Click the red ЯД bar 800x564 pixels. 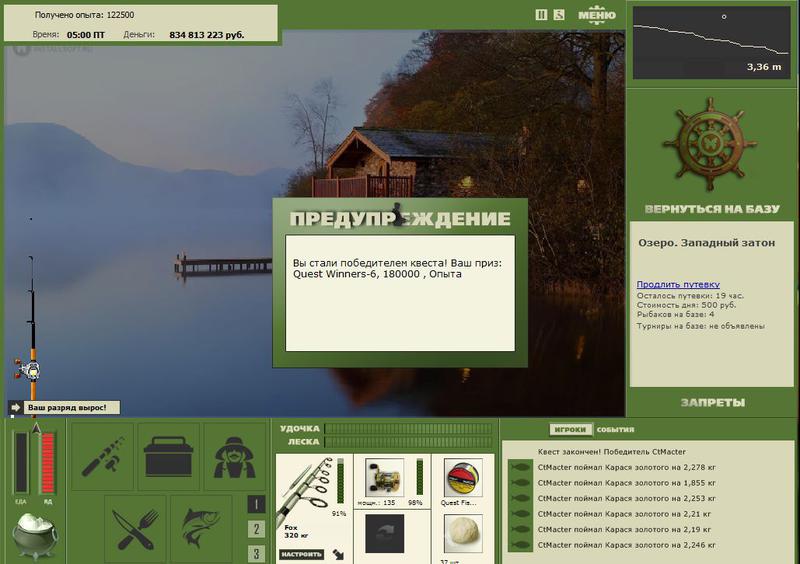point(47,462)
